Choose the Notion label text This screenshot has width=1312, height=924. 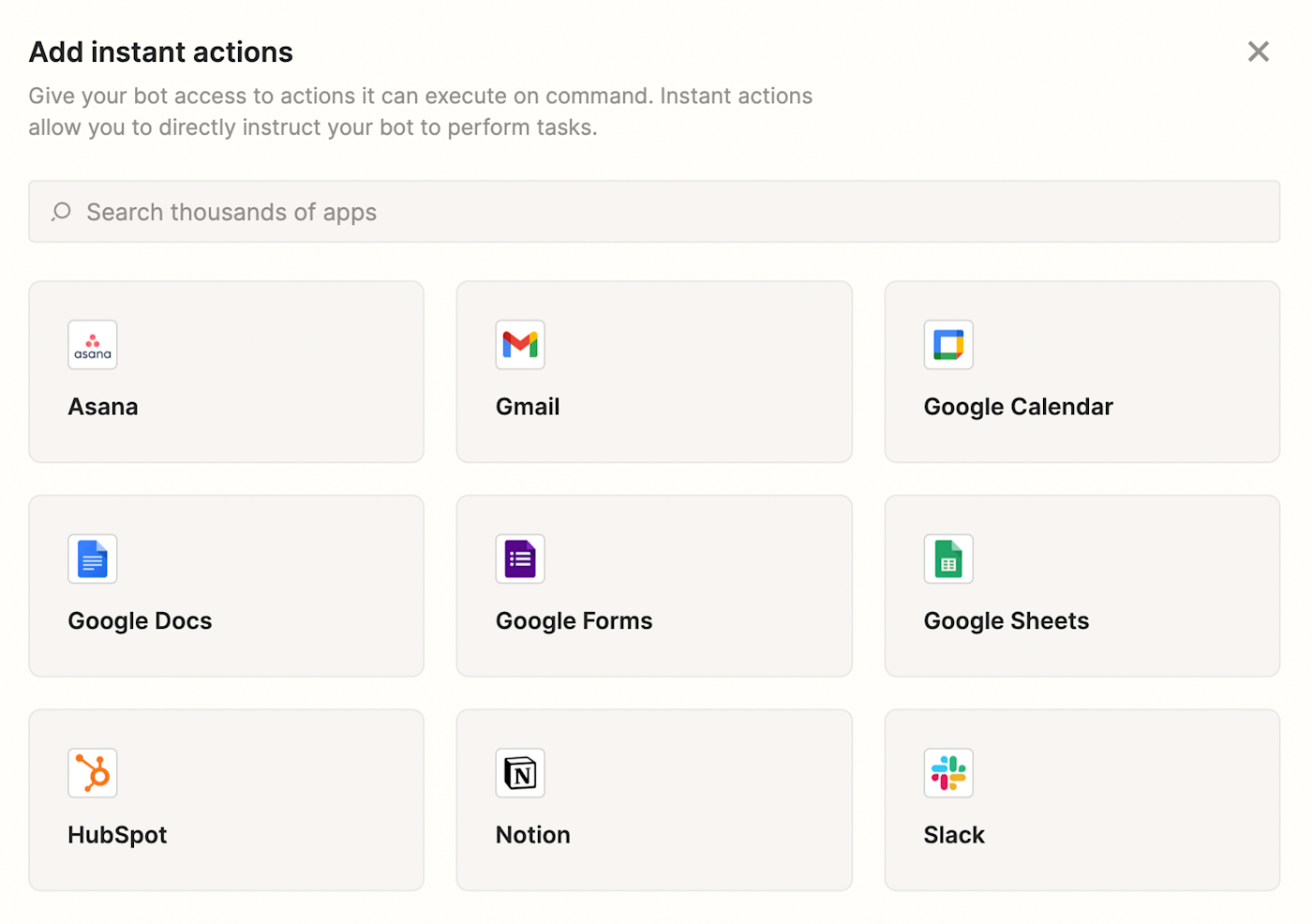click(x=532, y=835)
